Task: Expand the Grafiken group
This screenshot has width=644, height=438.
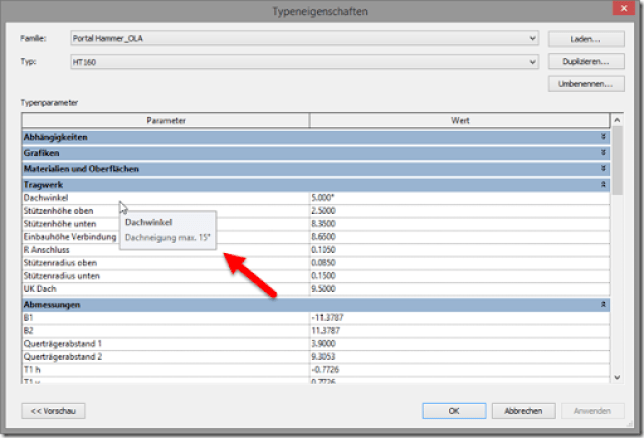Action: pyautogui.click(x=603, y=153)
